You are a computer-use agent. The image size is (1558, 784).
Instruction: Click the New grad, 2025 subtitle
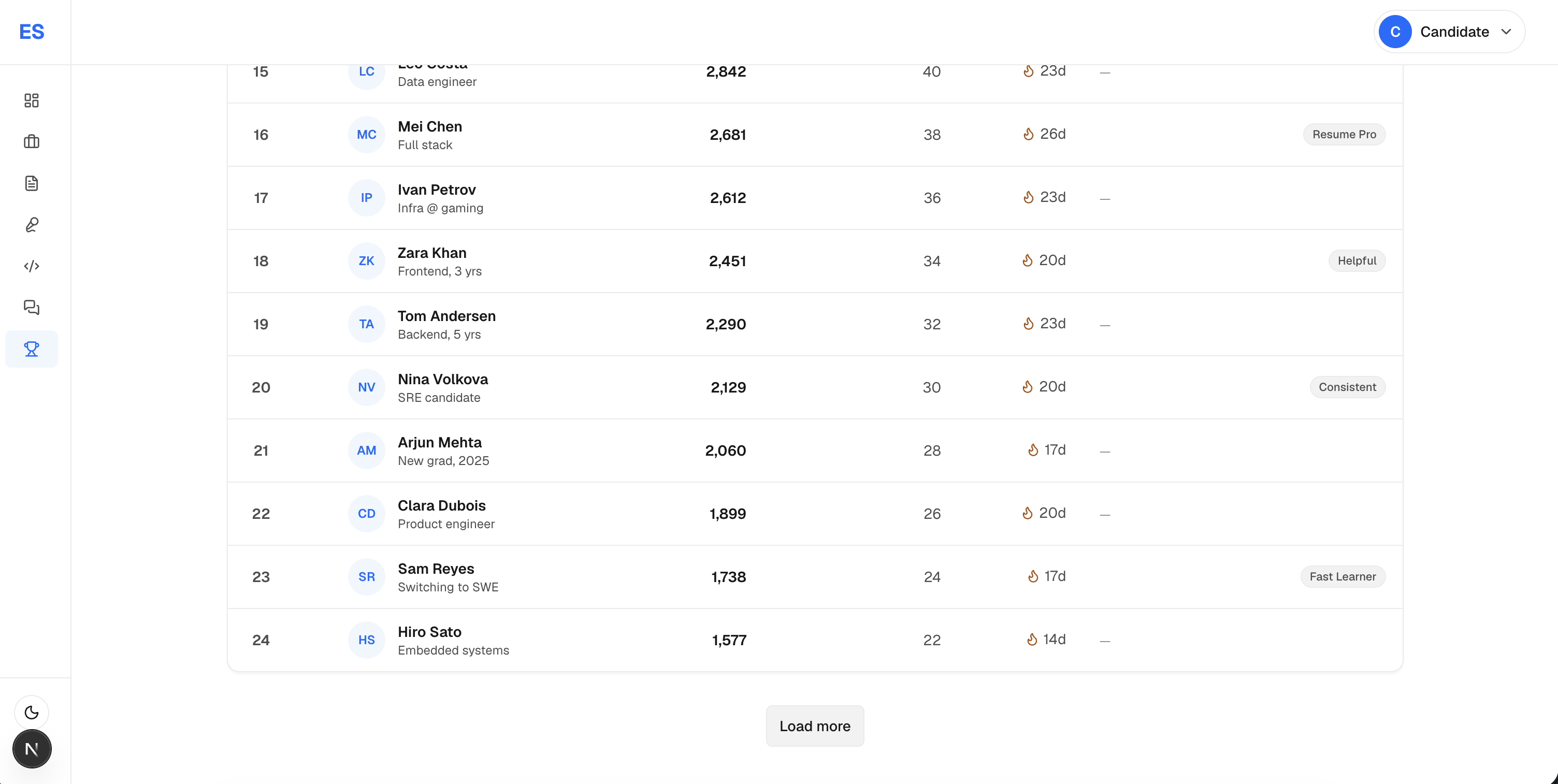point(443,460)
